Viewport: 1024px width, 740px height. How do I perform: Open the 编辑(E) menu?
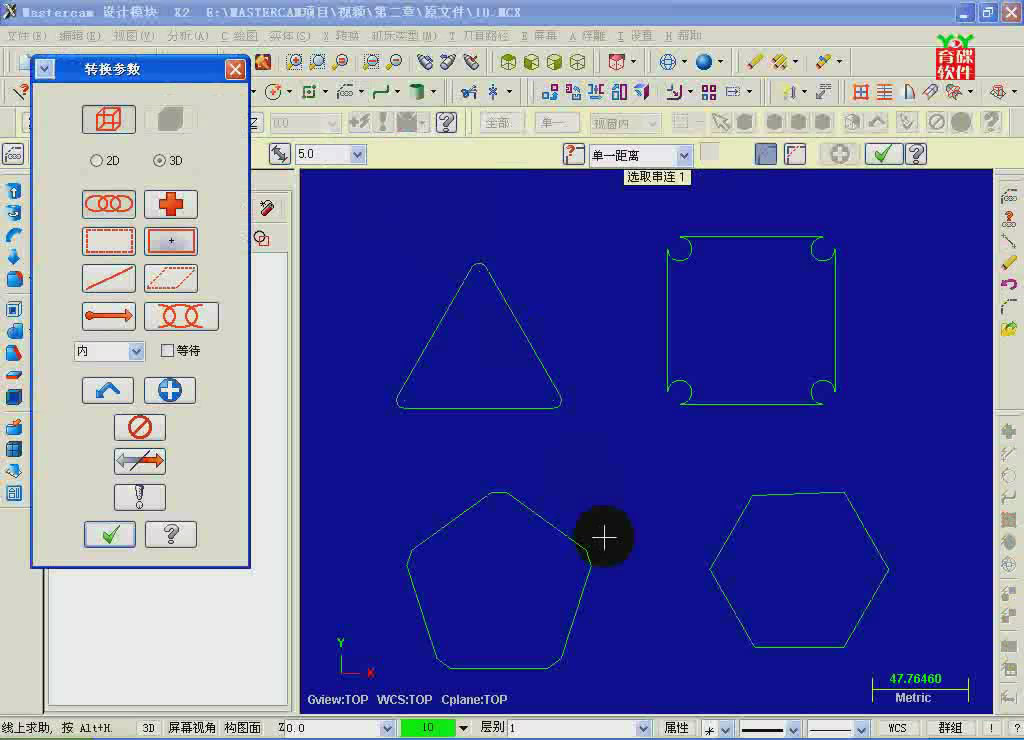(x=80, y=36)
